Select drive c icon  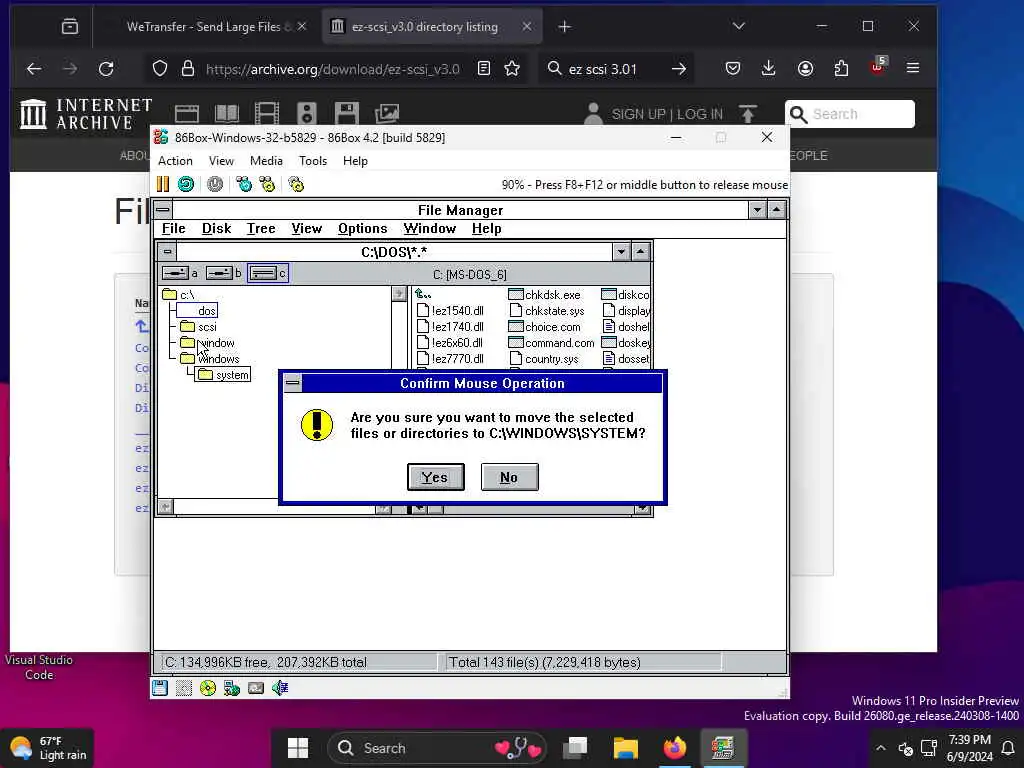pyautogui.click(x=268, y=273)
